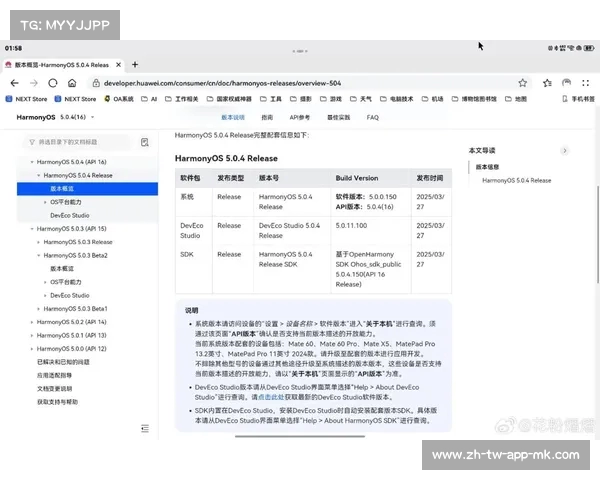600x480 pixels.
Task: Jump to 版本信息 in page outline
Action: tap(488, 167)
